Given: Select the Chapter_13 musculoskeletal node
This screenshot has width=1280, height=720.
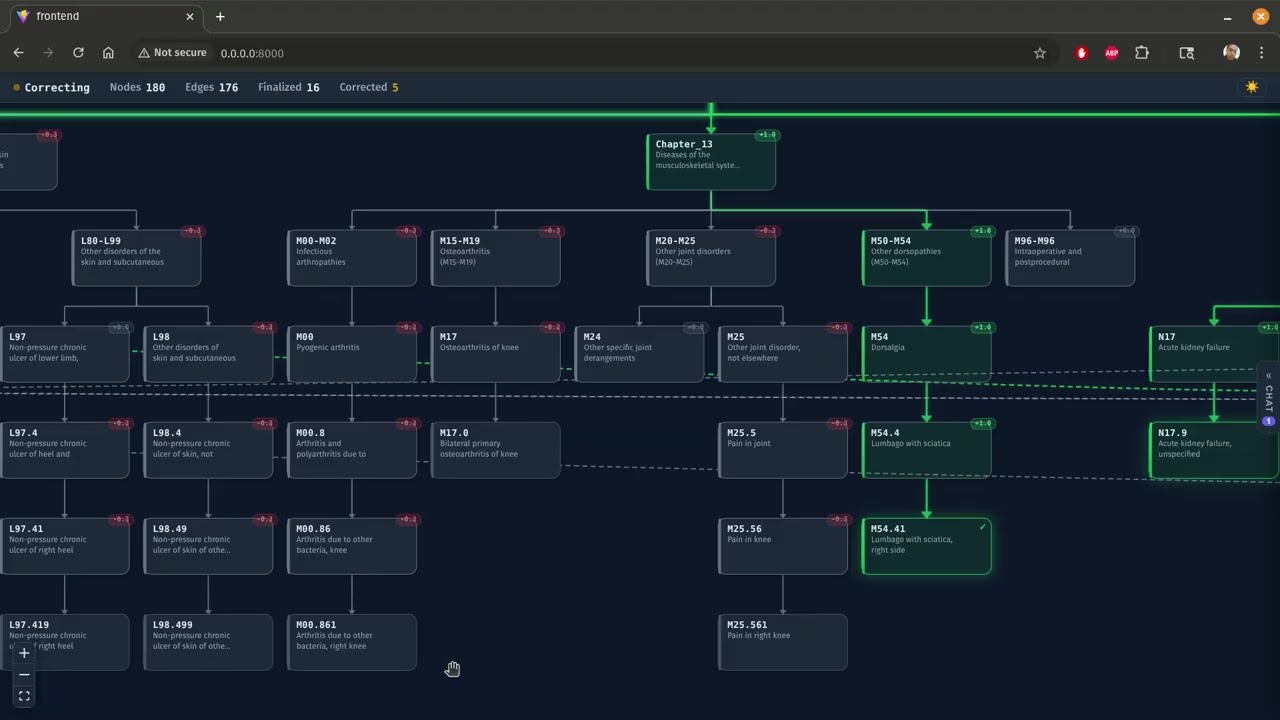Looking at the screenshot, I should coord(711,162).
